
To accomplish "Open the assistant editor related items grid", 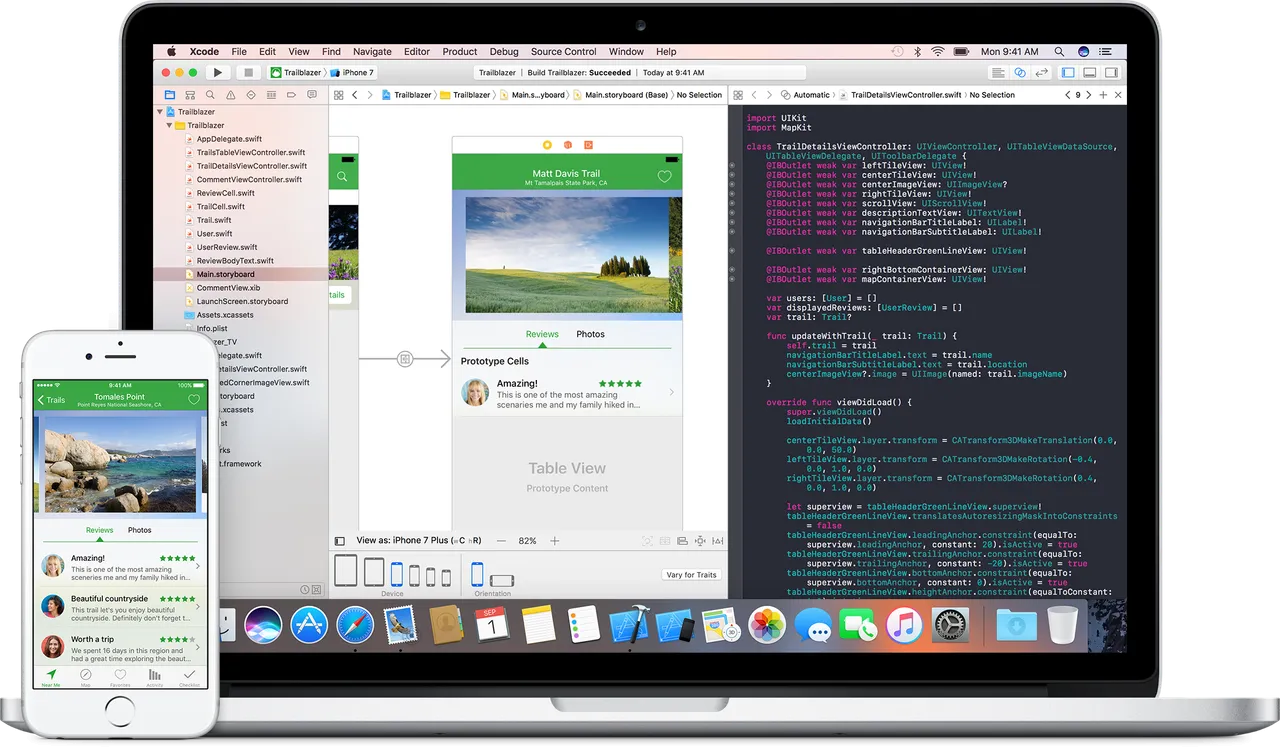I will [x=738, y=95].
